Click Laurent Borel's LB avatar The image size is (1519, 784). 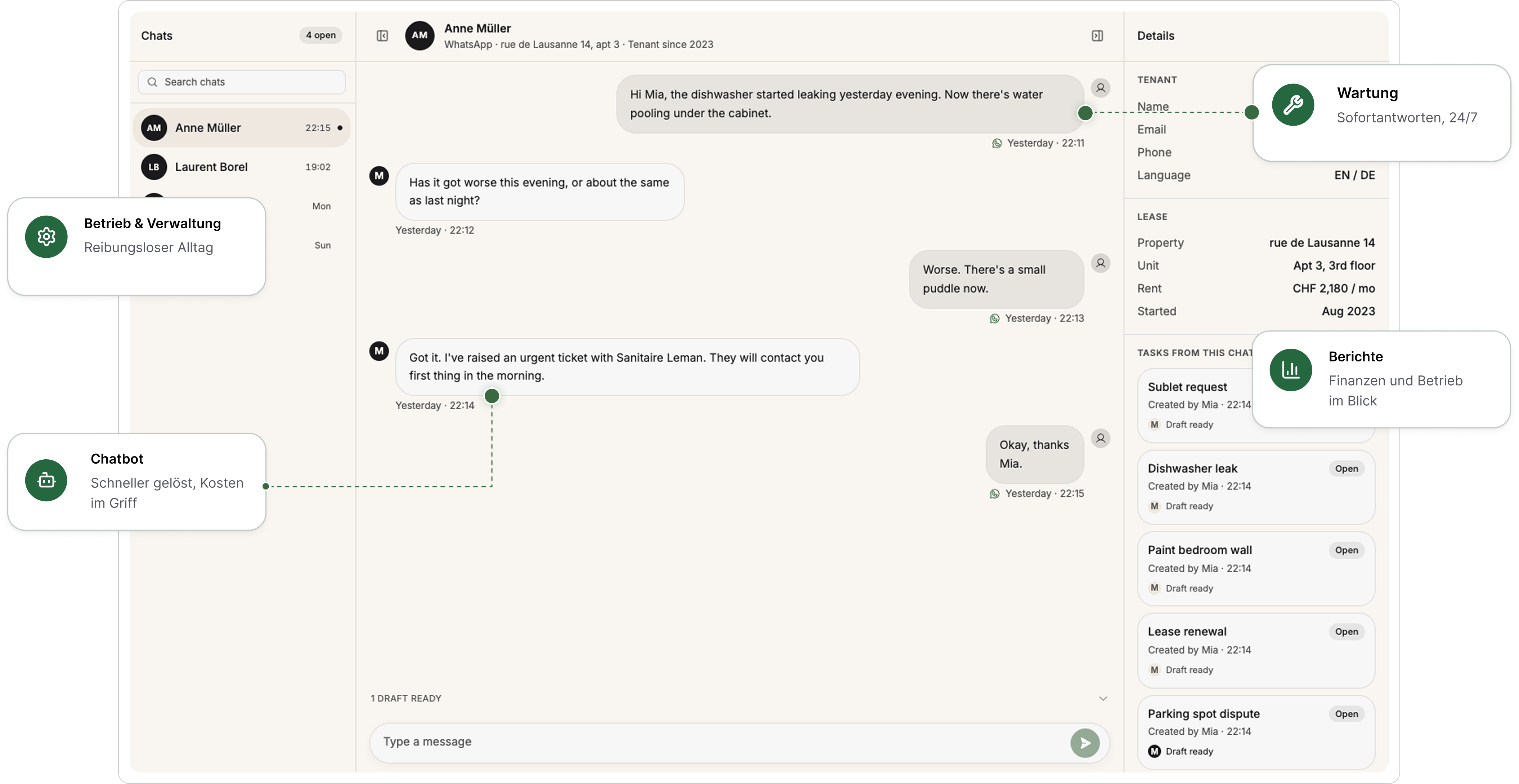[x=154, y=167]
